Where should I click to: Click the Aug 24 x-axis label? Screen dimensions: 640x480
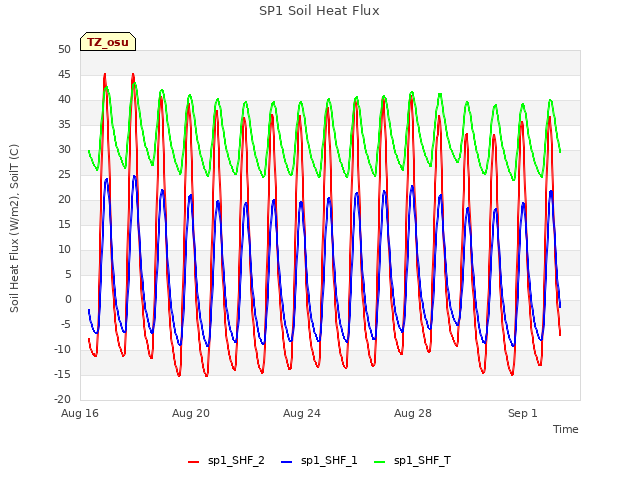pyautogui.click(x=302, y=413)
